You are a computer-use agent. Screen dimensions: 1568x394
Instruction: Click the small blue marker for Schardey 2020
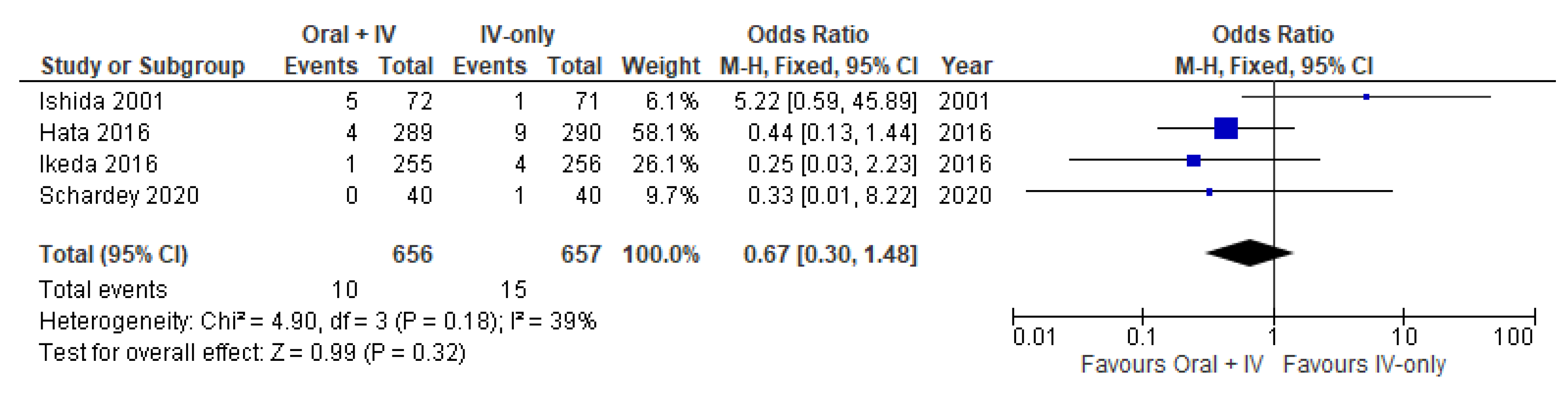tap(1209, 192)
